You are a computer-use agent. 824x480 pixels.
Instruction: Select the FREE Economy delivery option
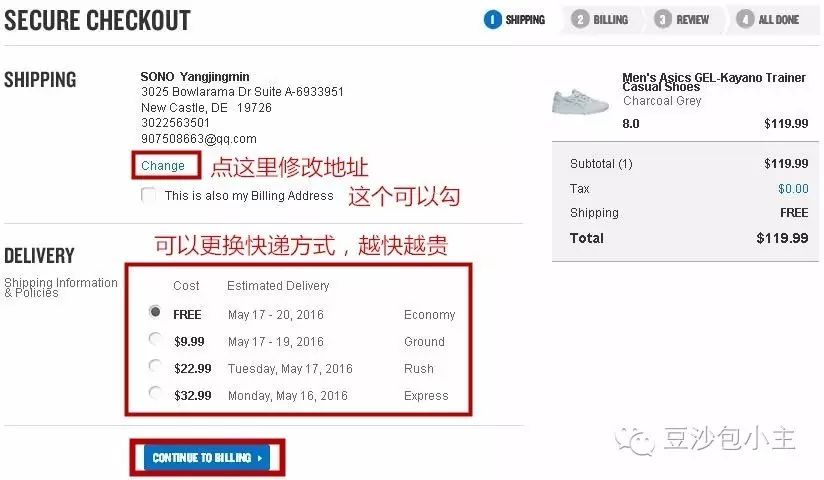click(x=154, y=312)
